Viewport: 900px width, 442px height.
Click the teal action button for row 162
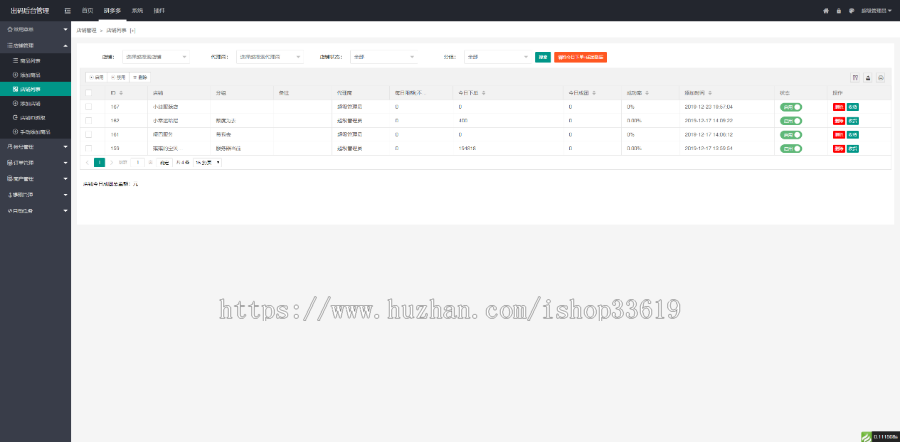click(853, 121)
